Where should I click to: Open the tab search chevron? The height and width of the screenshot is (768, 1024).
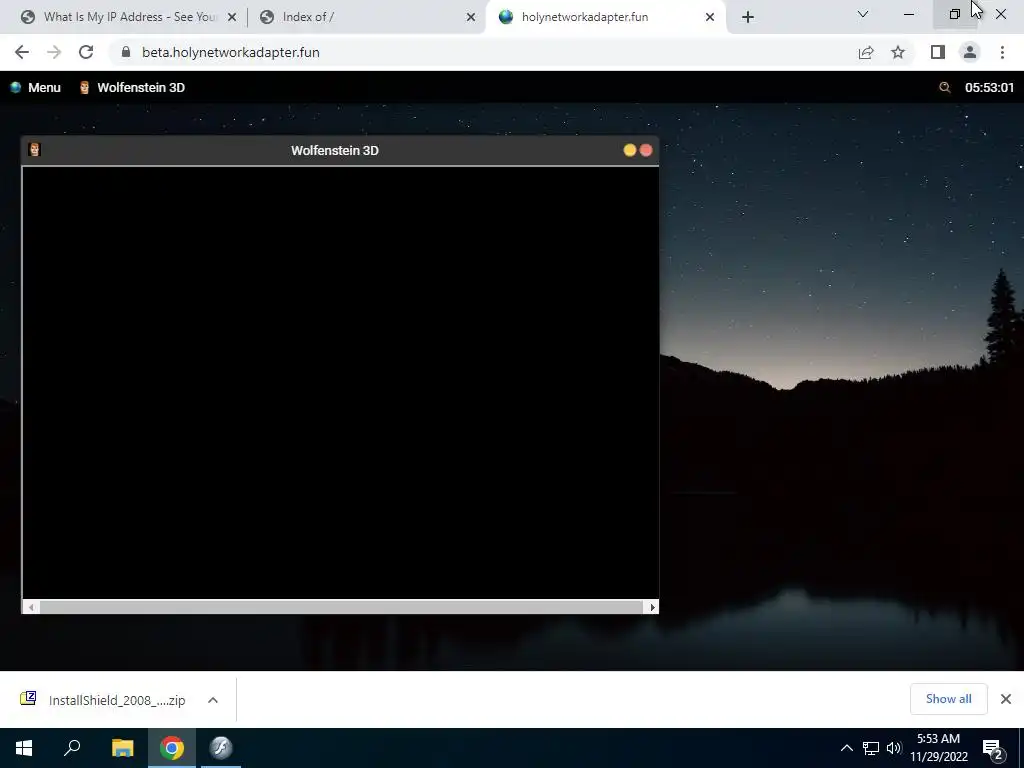pos(863,14)
